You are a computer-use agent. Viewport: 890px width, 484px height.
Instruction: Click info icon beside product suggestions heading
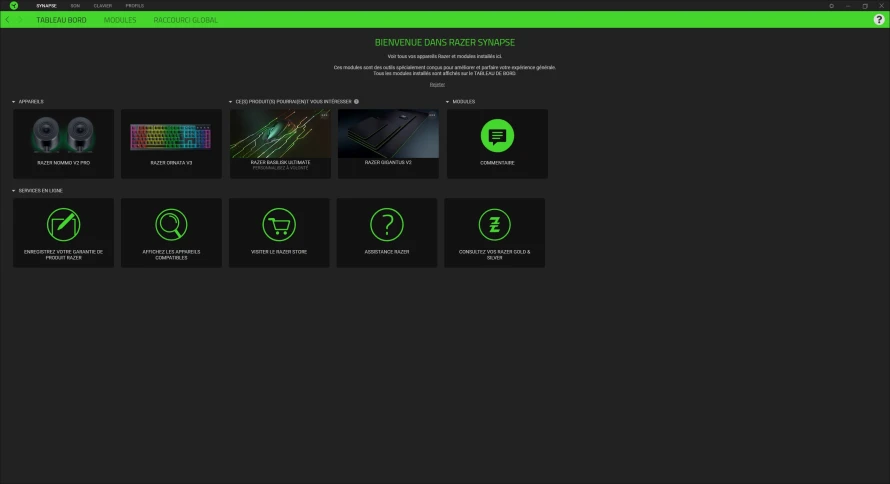click(356, 102)
